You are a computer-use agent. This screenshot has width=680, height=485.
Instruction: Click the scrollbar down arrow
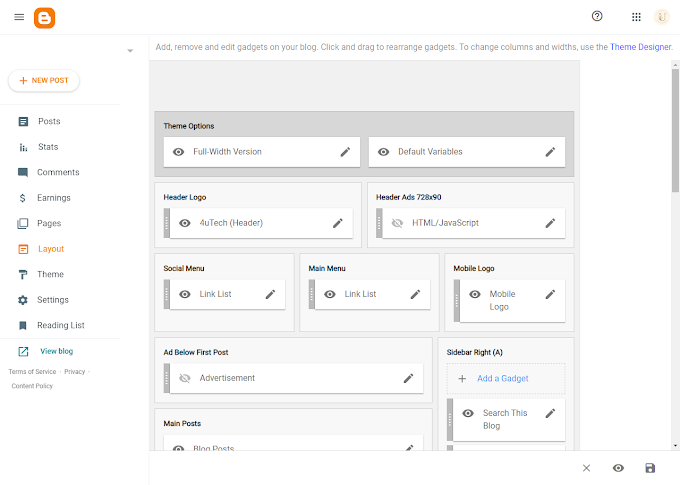click(x=675, y=446)
